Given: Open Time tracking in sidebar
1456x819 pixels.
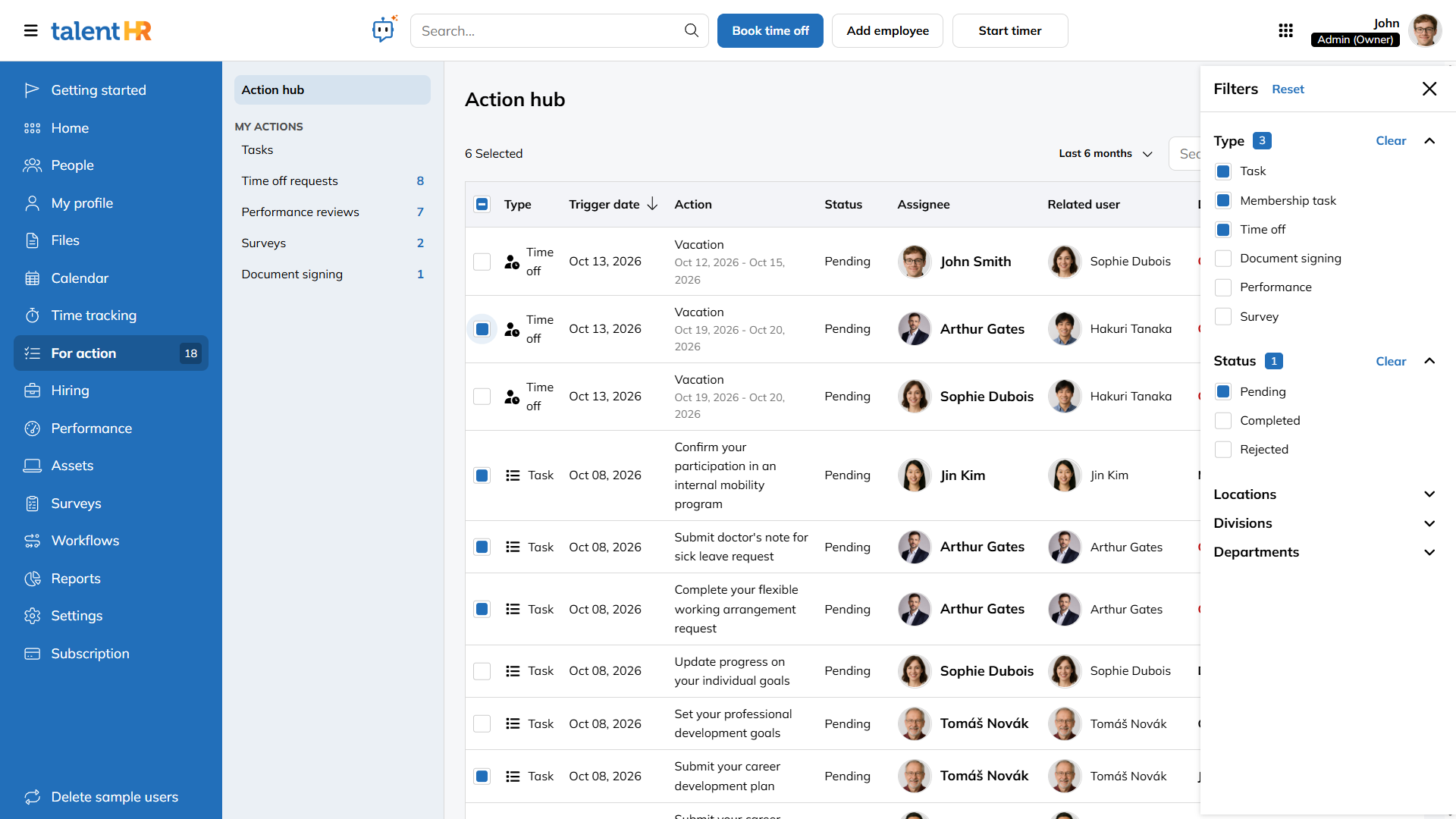Looking at the screenshot, I should point(111,315).
